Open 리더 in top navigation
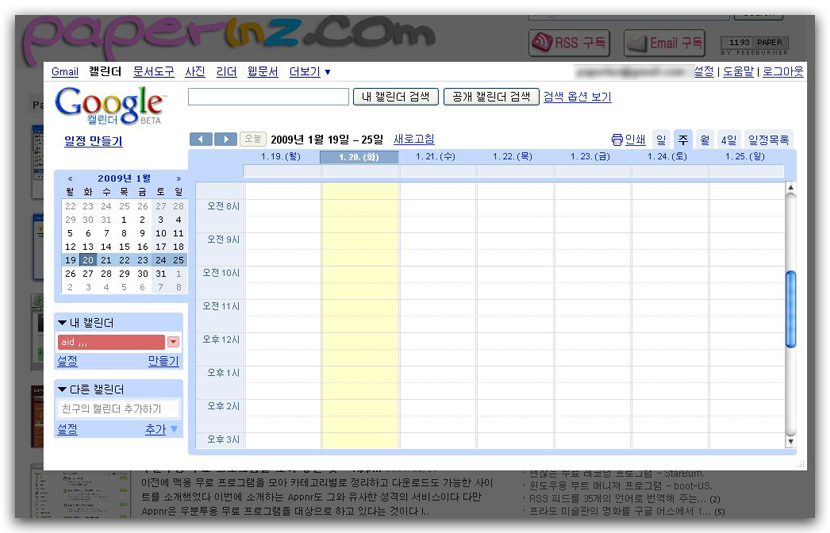Viewport: 830px width, 533px height. click(x=227, y=71)
